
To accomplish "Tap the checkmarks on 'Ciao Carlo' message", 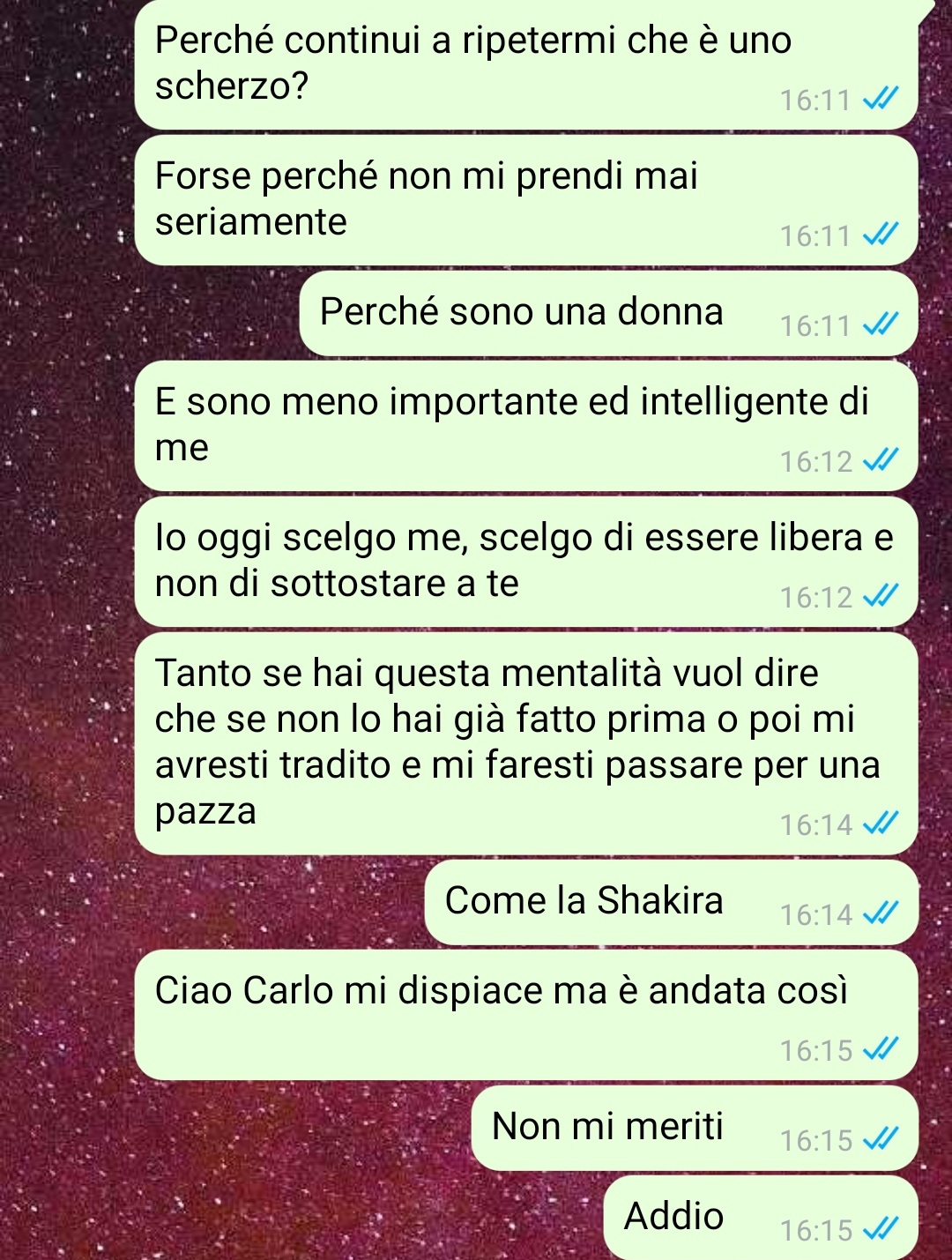I will [880, 1048].
